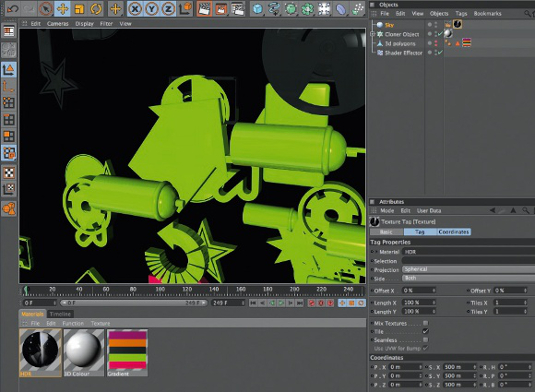Click the Coordinate System icon
Screen dimensions: 535x392
click(185, 9)
